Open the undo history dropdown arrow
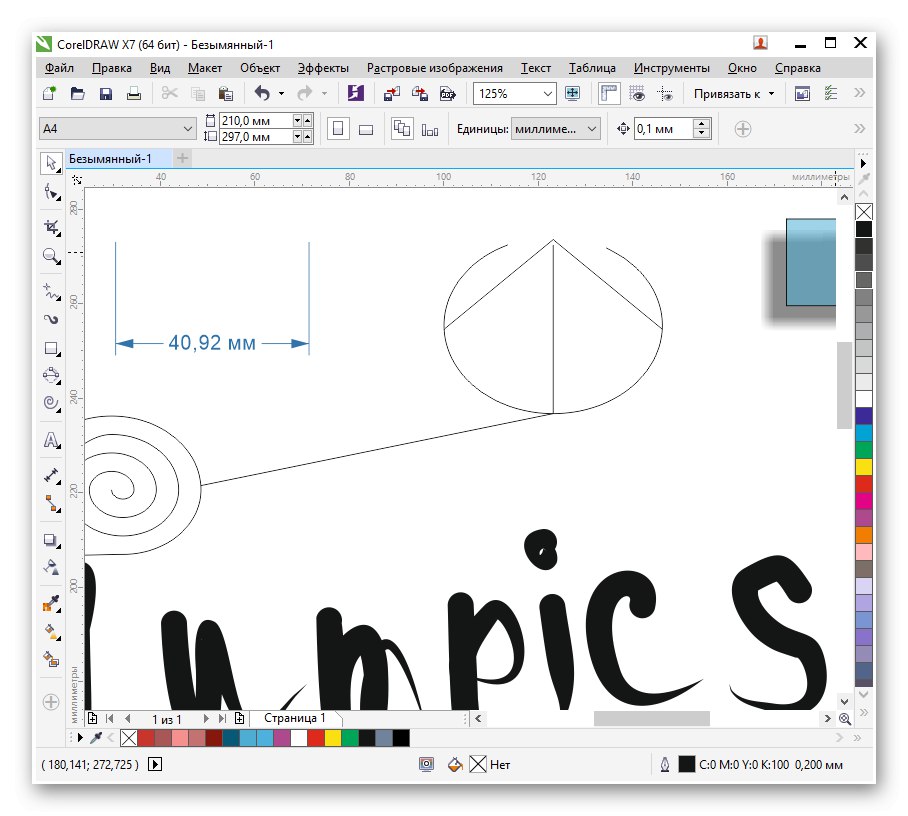Image resolution: width=908 pixels, height=816 pixels. click(x=281, y=93)
